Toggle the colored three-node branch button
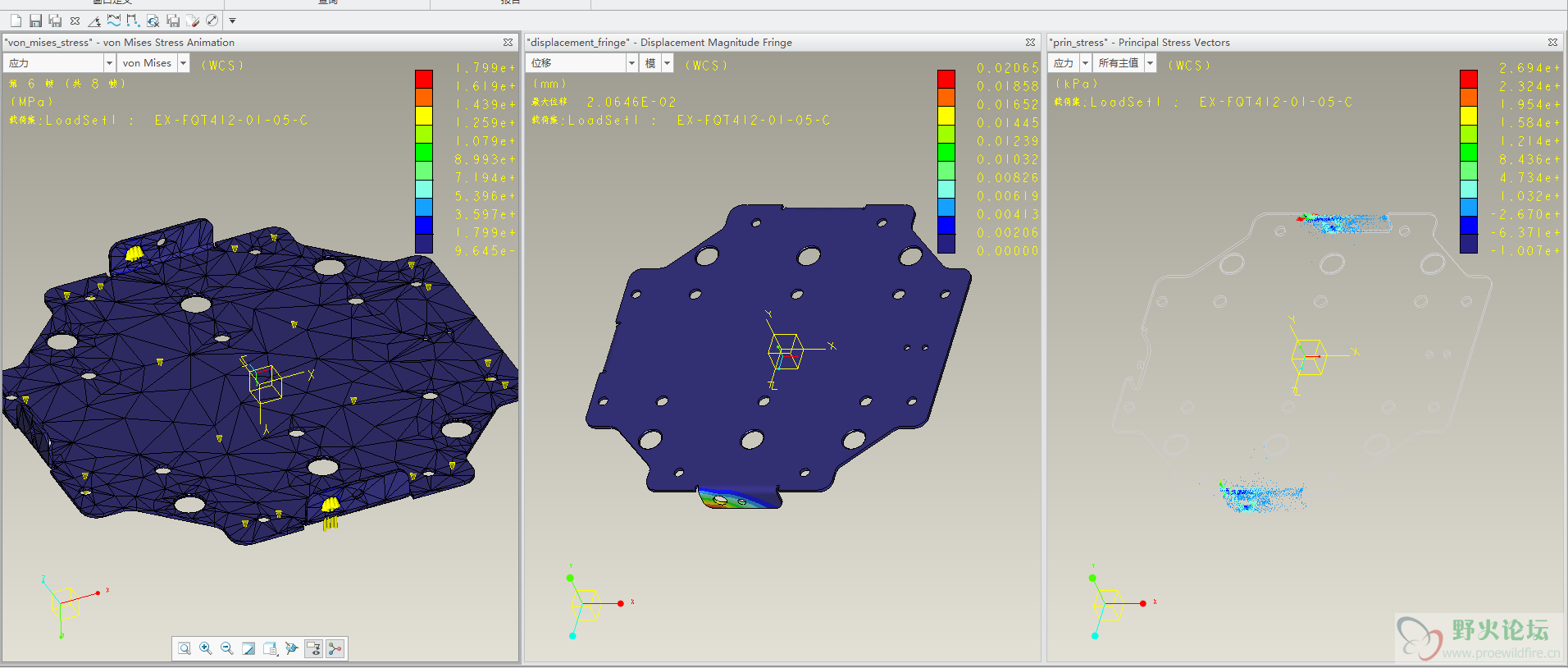This screenshot has width=1568, height=668. [335, 648]
